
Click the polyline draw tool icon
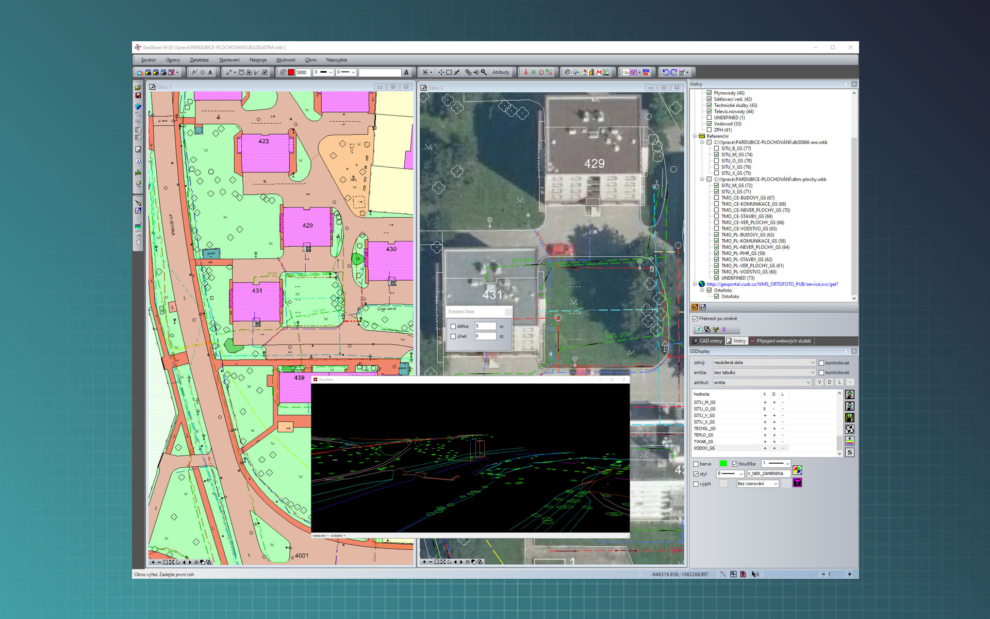pos(194,73)
